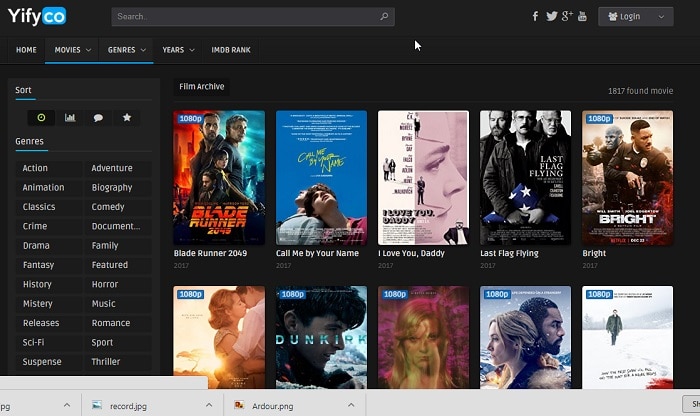
Task: Filter by Family genre
Action: (x=118, y=245)
